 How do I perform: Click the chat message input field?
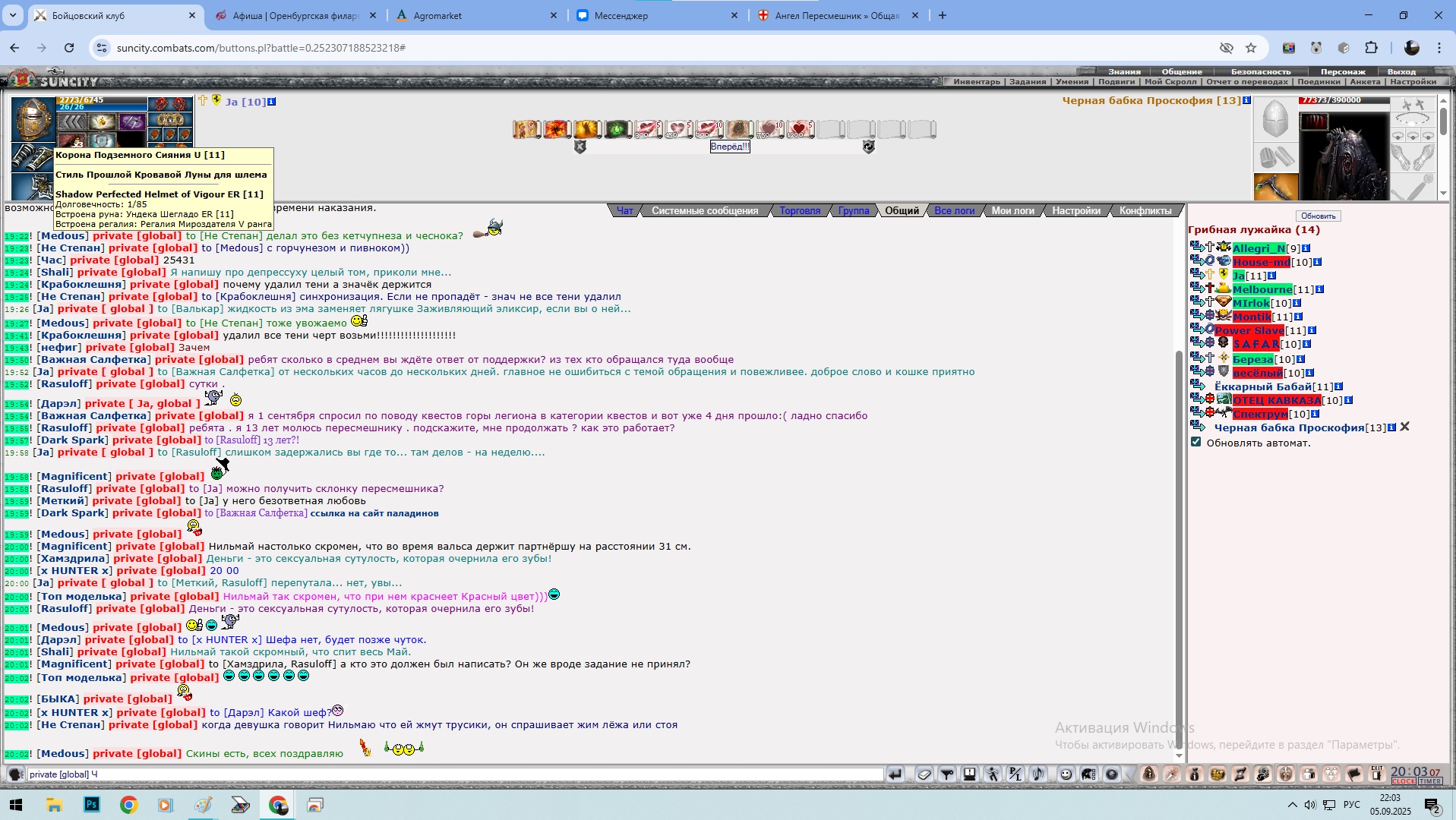click(x=454, y=774)
